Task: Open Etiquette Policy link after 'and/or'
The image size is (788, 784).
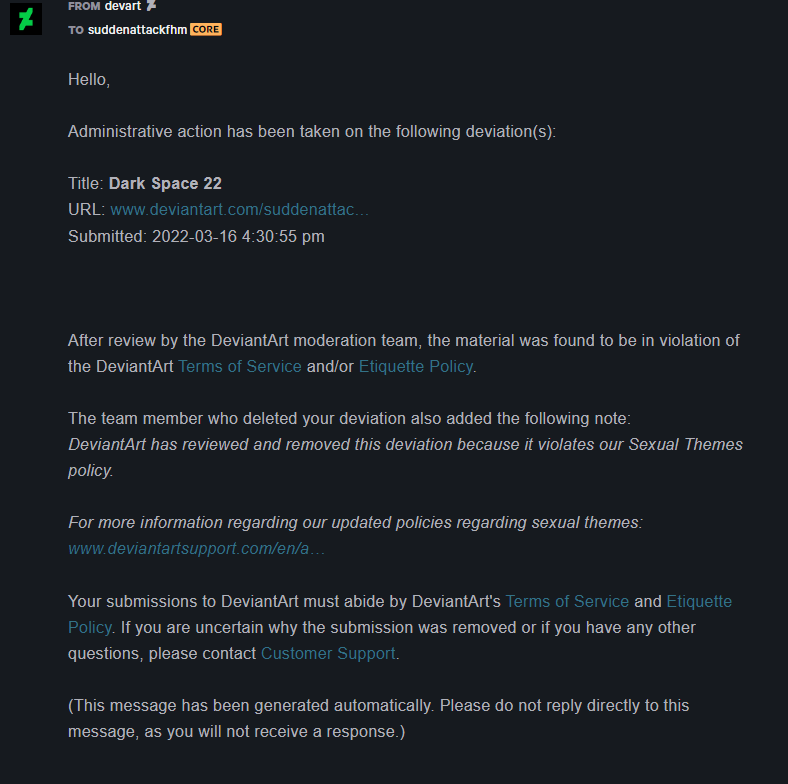Action: click(x=416, y=366)
